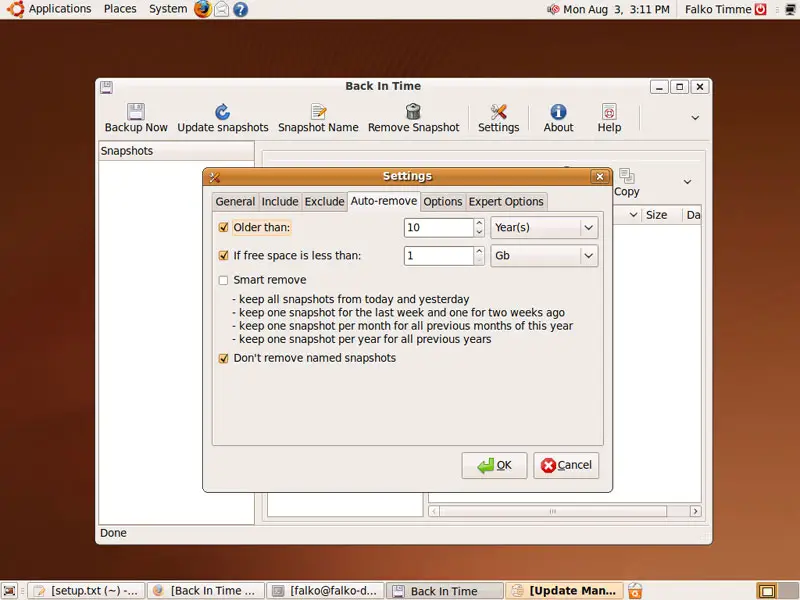Expand the file toolbar overflow chevron near Copy

click(687, 182)
